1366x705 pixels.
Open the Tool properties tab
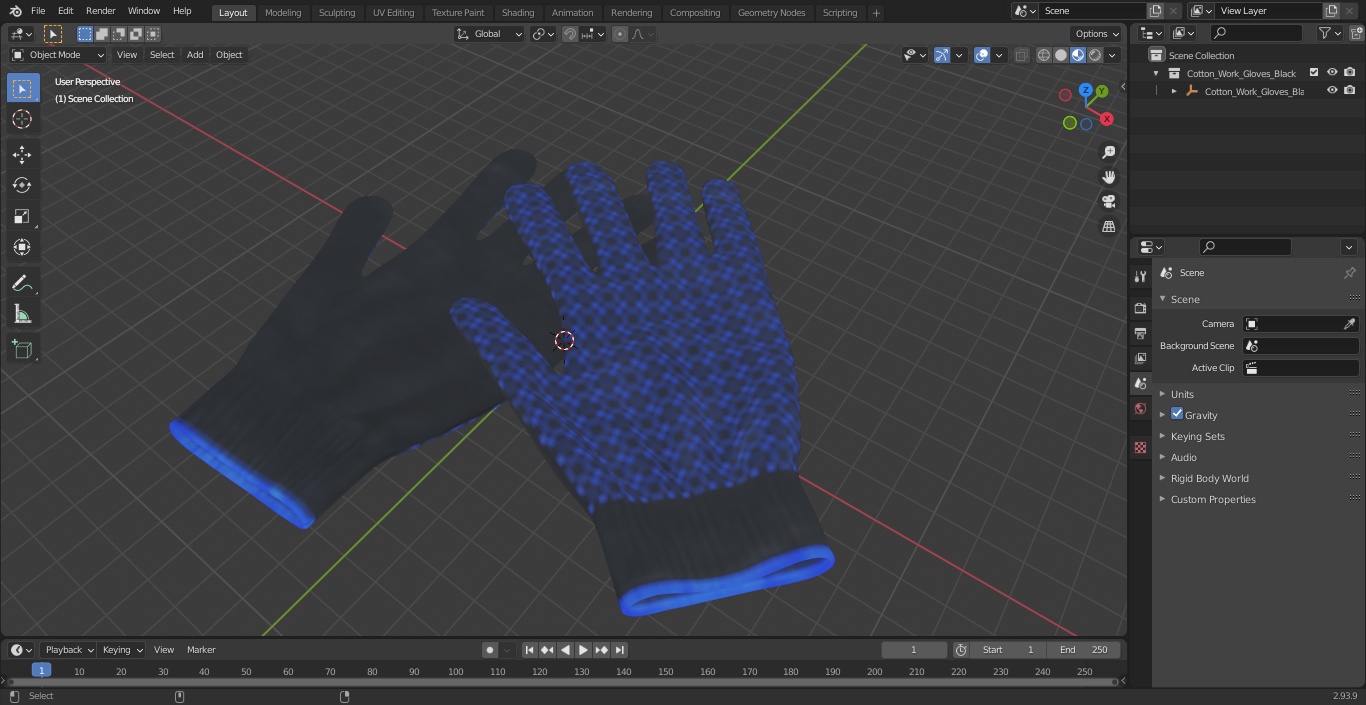(x=1140, y=276)
